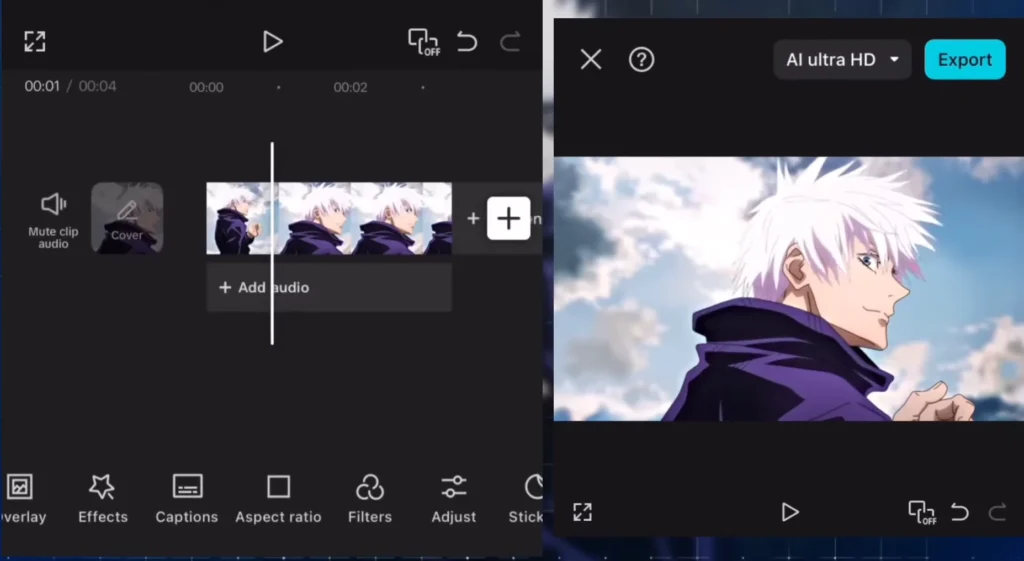This screenshot has width=1024, height=561.
Task: Toggle keyframe OFF icon in left editor
Action: pos(424,42)
